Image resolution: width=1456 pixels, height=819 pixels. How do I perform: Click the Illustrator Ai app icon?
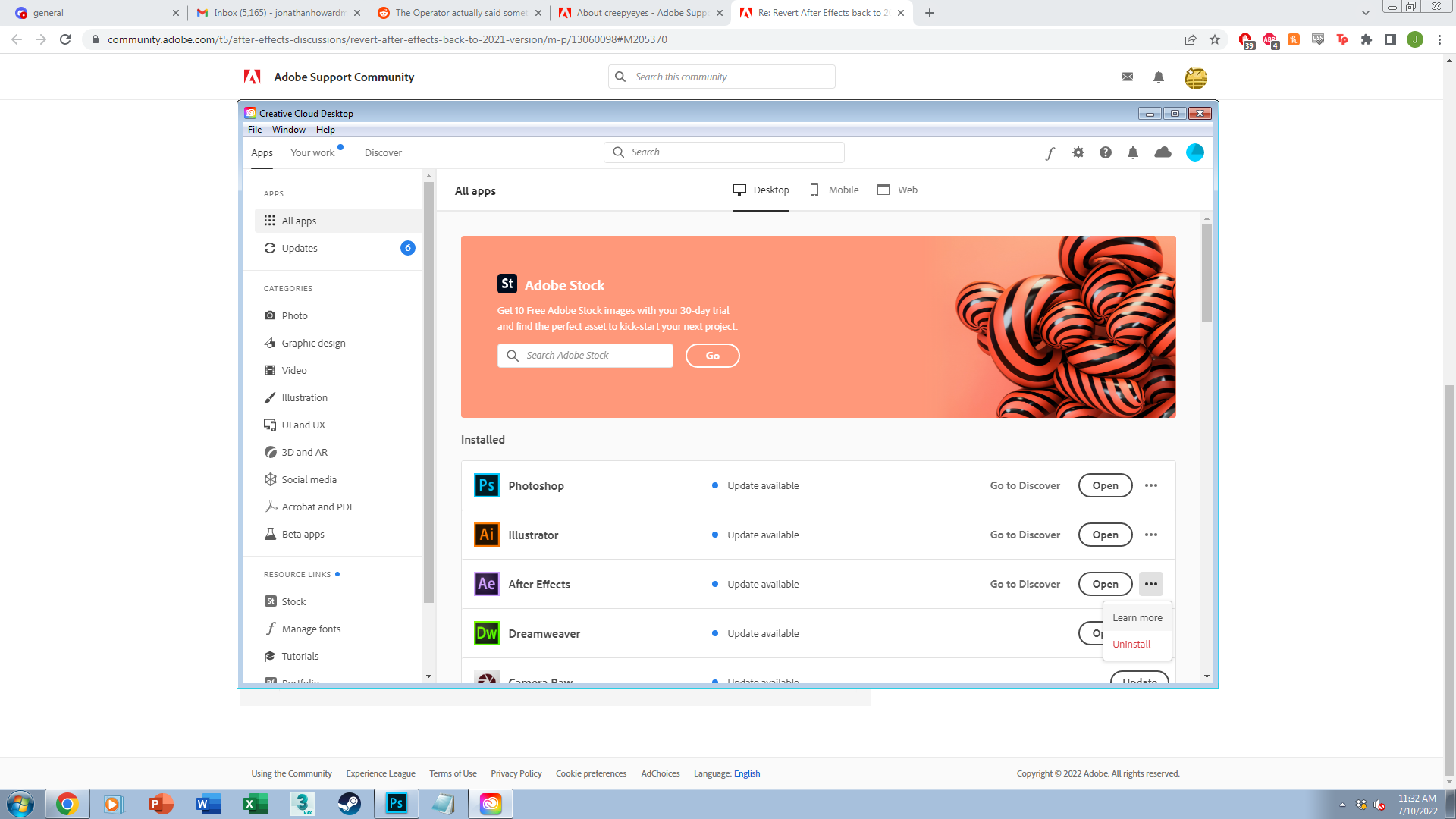pos(486,535)
